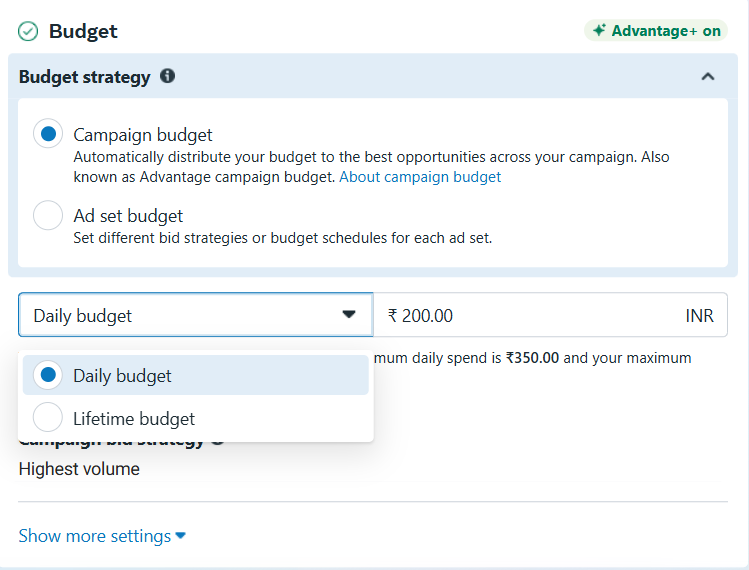Toggle the Daily budget dropdown

tap(196, 315)
